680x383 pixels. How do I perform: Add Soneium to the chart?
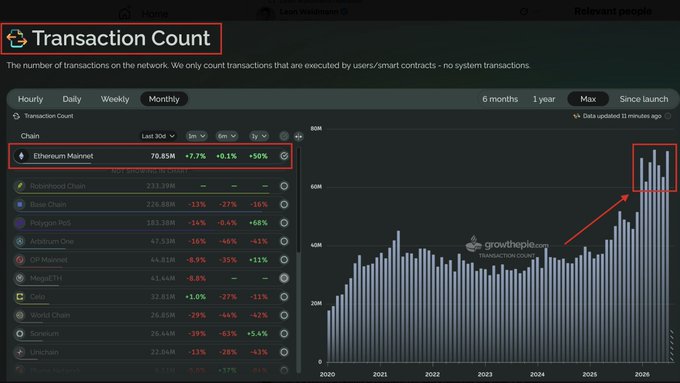pos(284,334)
